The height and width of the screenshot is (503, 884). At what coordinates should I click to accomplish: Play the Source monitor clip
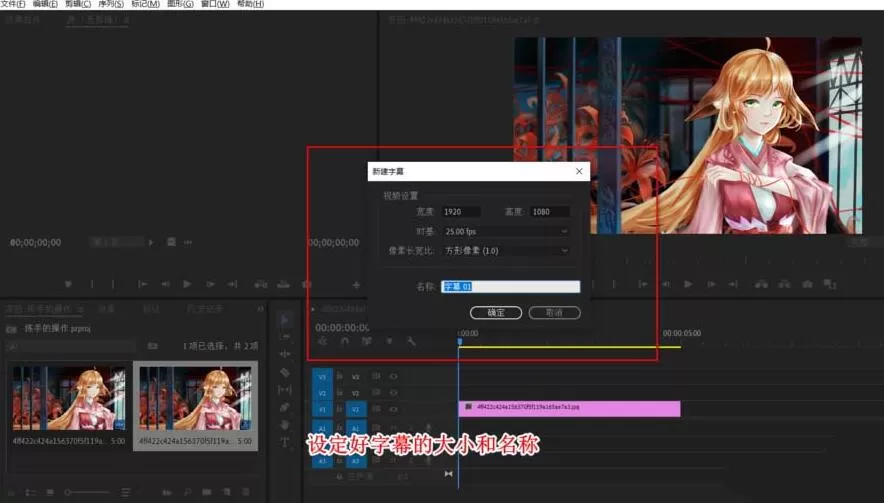[x=187, y=284]
